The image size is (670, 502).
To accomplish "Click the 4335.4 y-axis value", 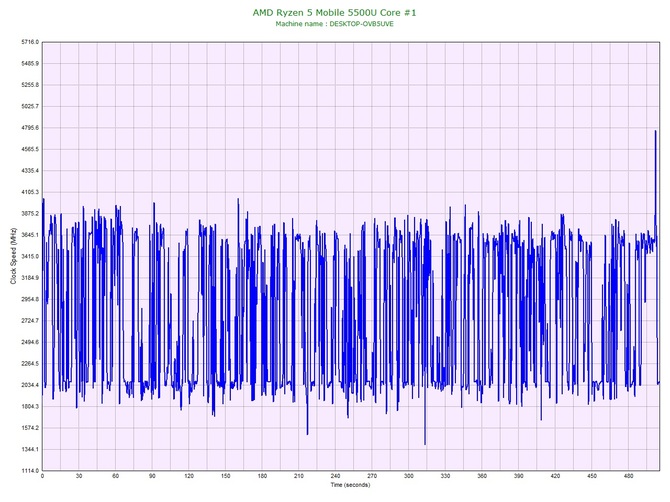I will coord(30,170).
